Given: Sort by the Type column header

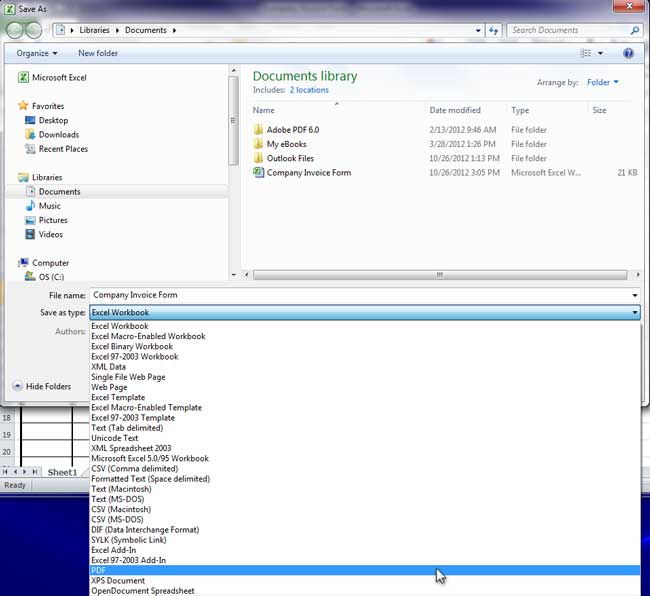Looking at the screenshot, I should 520,110.
